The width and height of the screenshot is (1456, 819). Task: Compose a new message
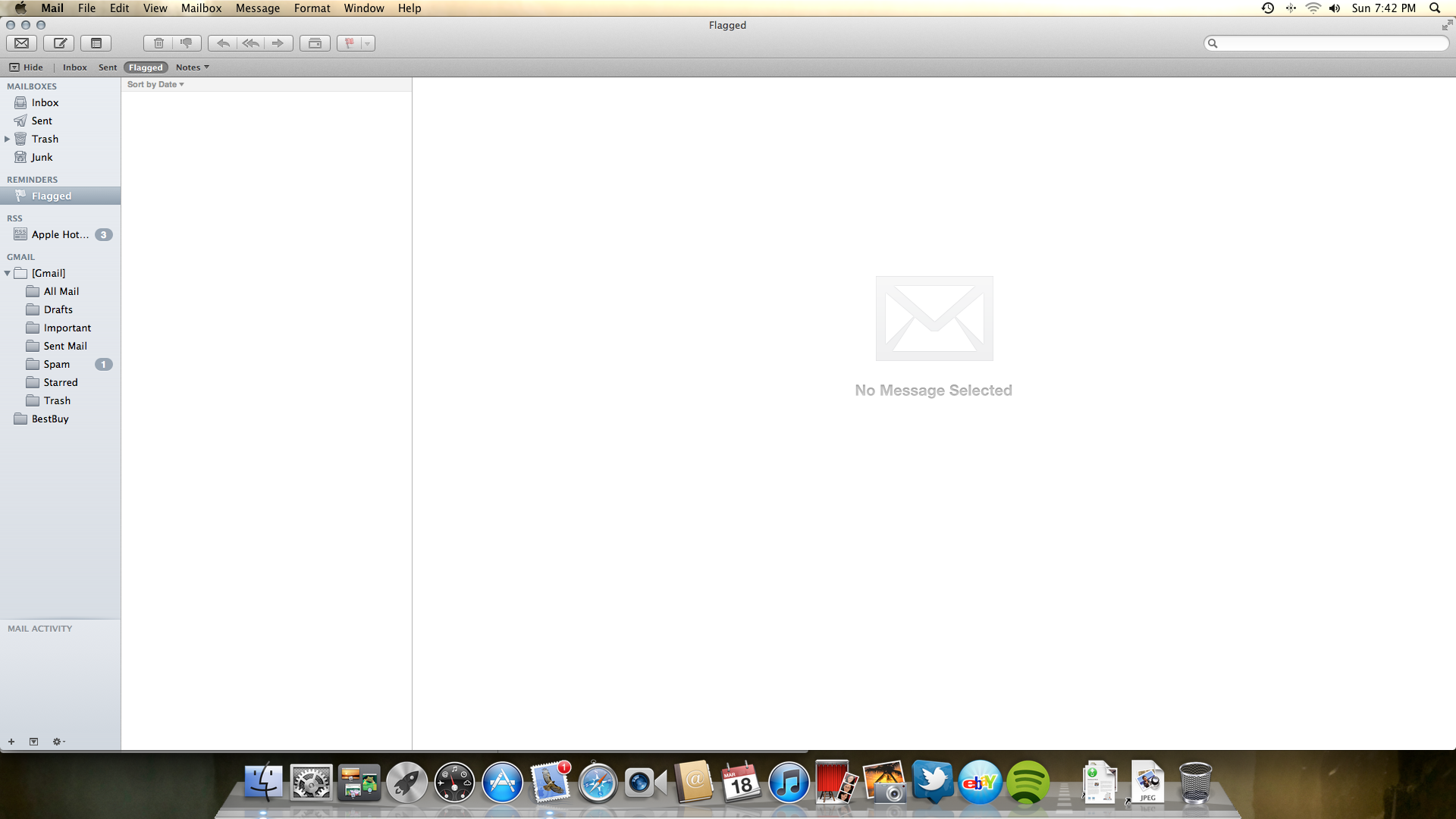point(59,43)
